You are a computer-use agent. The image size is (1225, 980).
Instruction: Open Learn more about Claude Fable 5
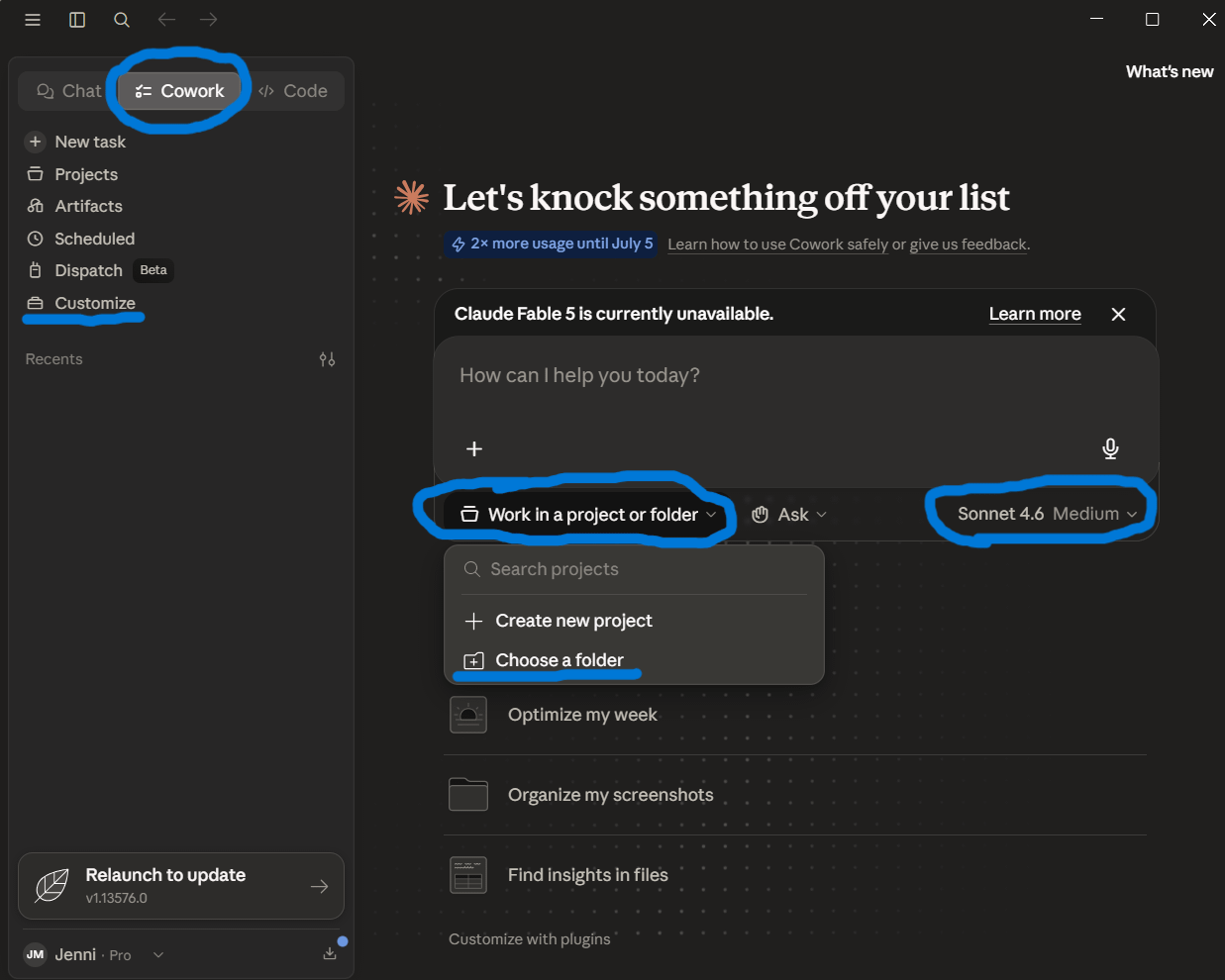click(1035, 314)
